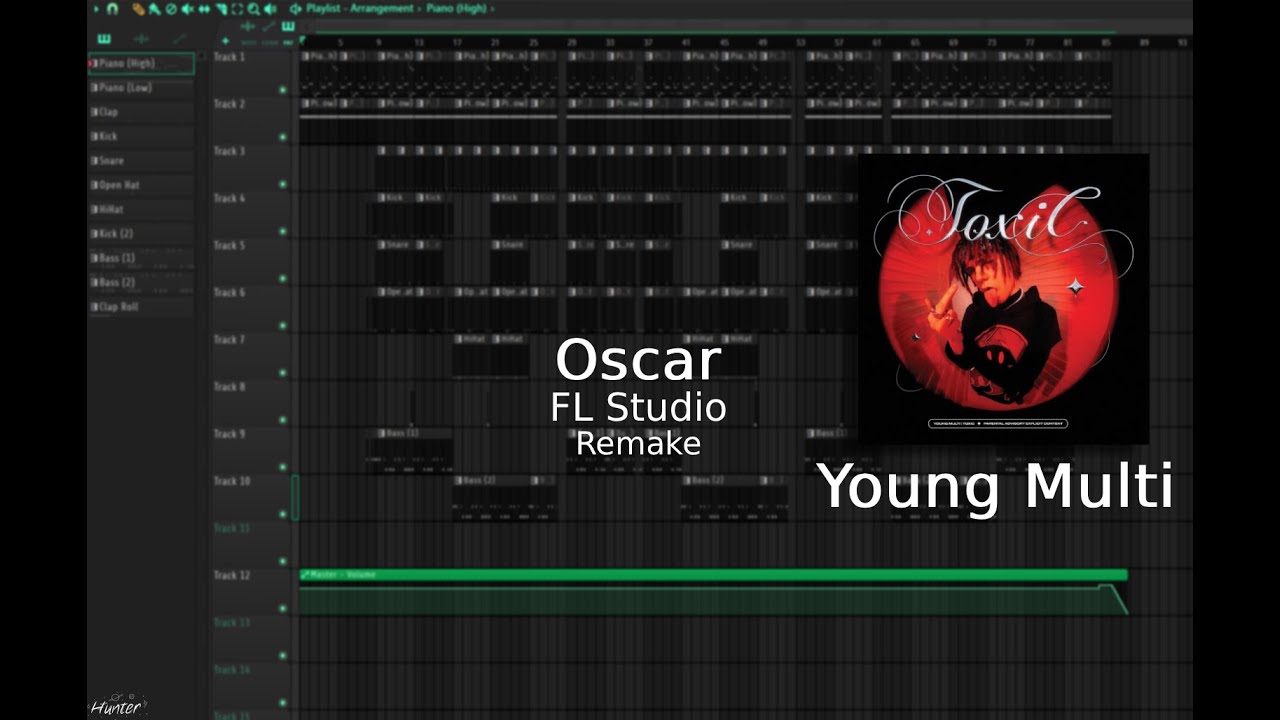Switch to pattern clip focus above tracks
The height and width of the screenshot is (720, 1280).
click(x=288, y=26)
